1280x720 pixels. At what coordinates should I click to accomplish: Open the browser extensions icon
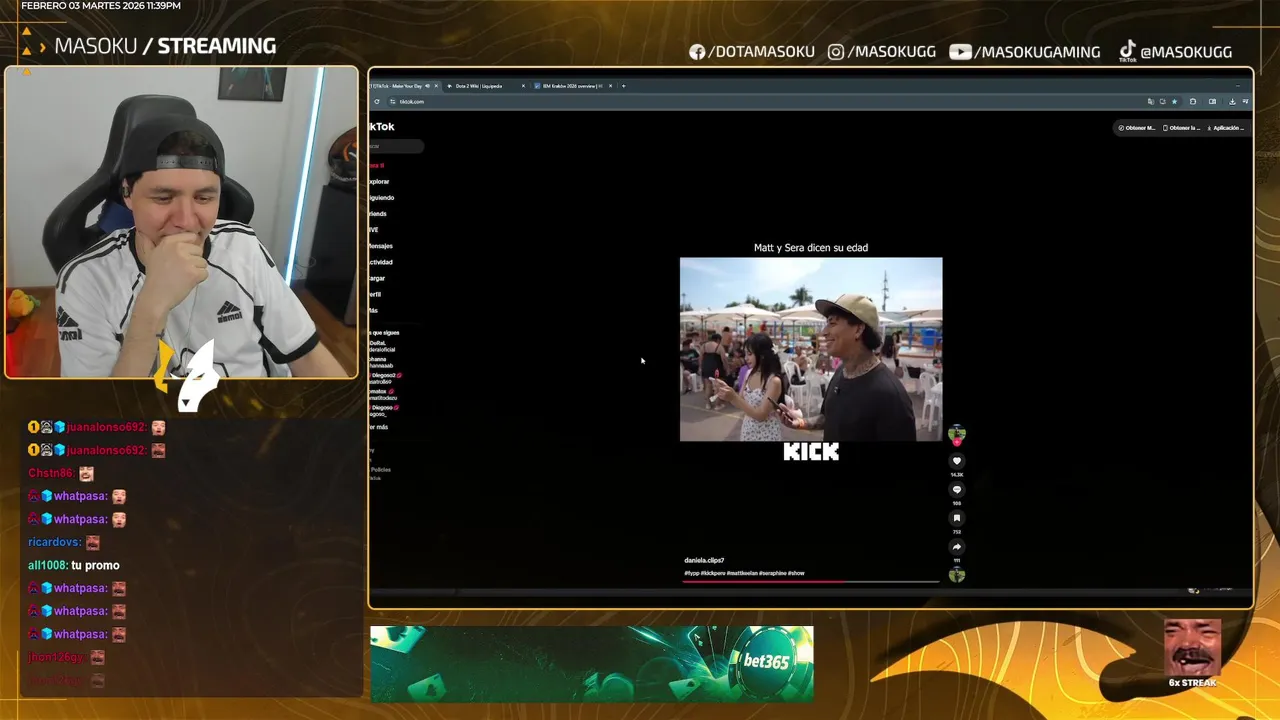pos(1193,101)
